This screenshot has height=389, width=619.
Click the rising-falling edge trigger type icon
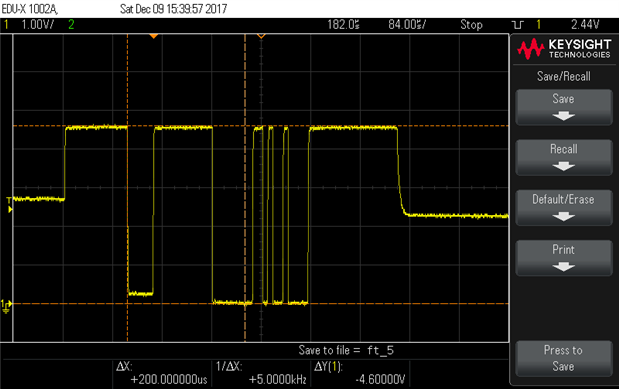(x=518, y=25)
